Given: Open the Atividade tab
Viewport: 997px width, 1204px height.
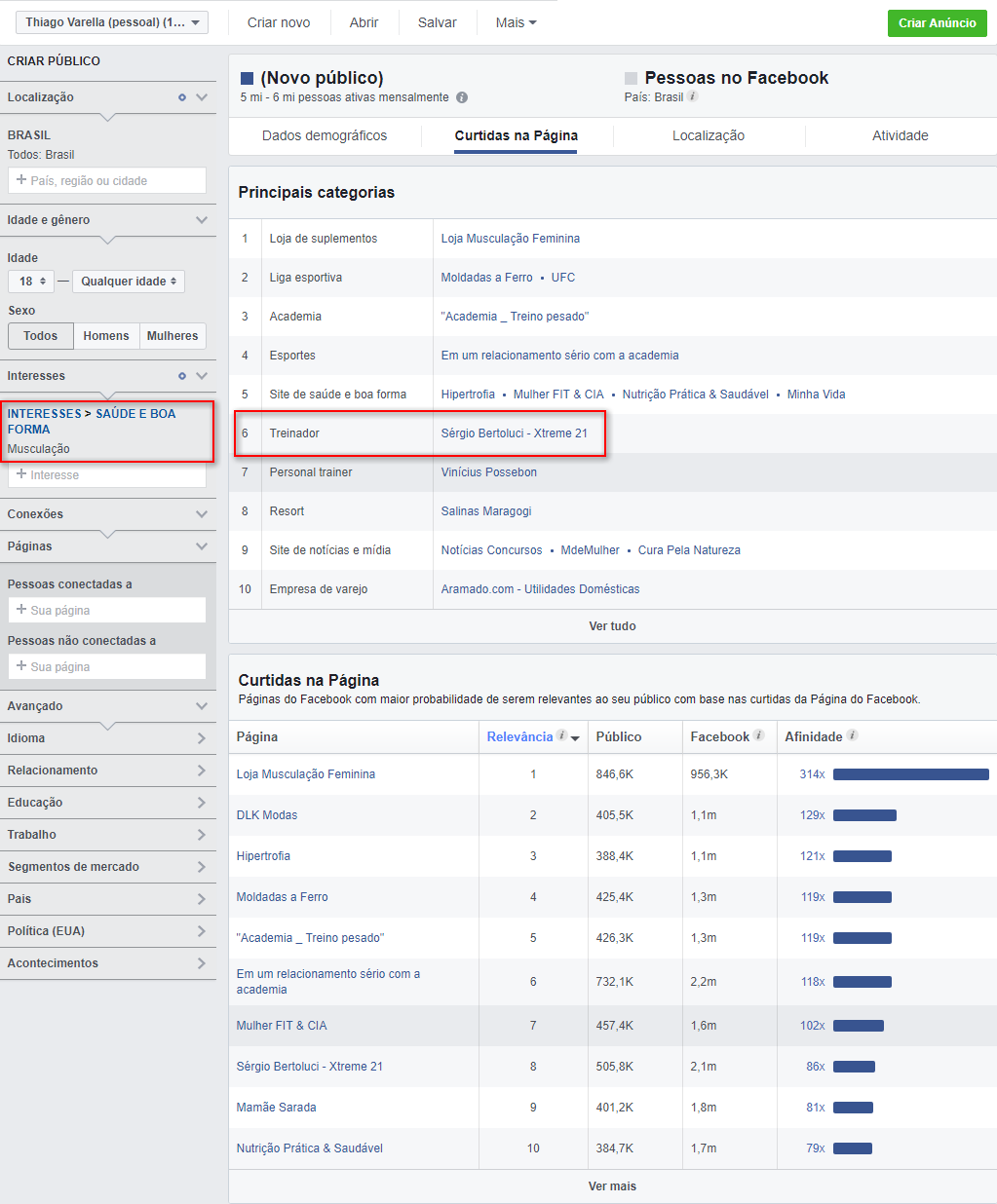Looking at the screenshot, I should pos(900,135).
